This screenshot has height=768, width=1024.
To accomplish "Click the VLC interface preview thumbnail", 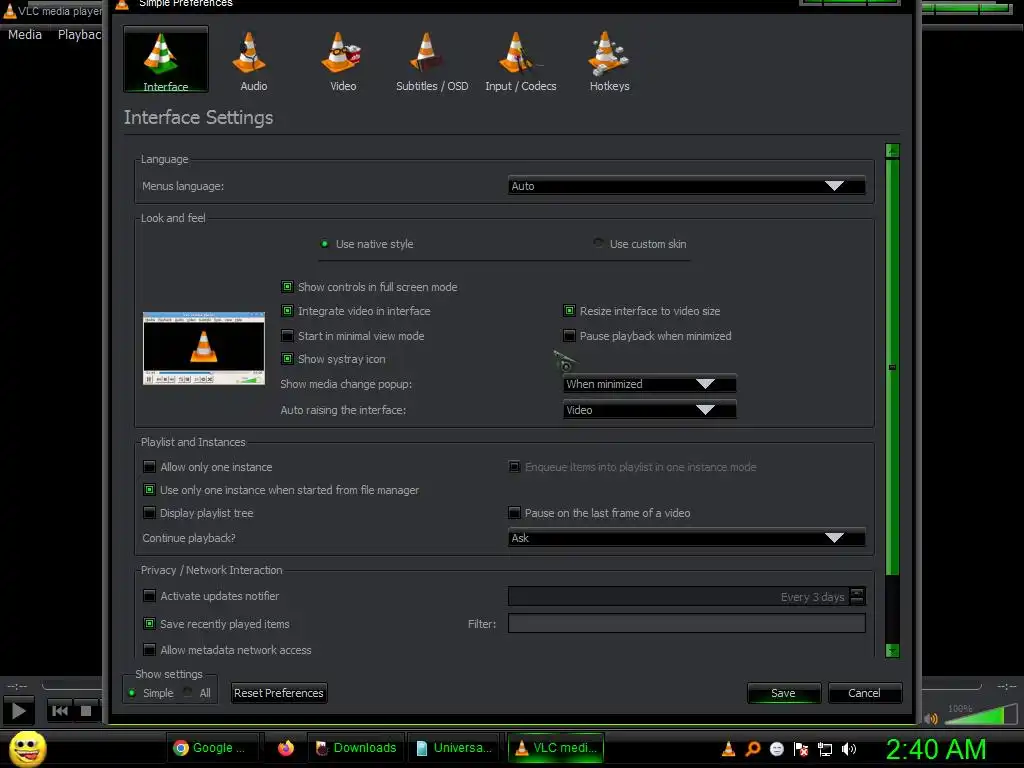I will tap(204, 348).
